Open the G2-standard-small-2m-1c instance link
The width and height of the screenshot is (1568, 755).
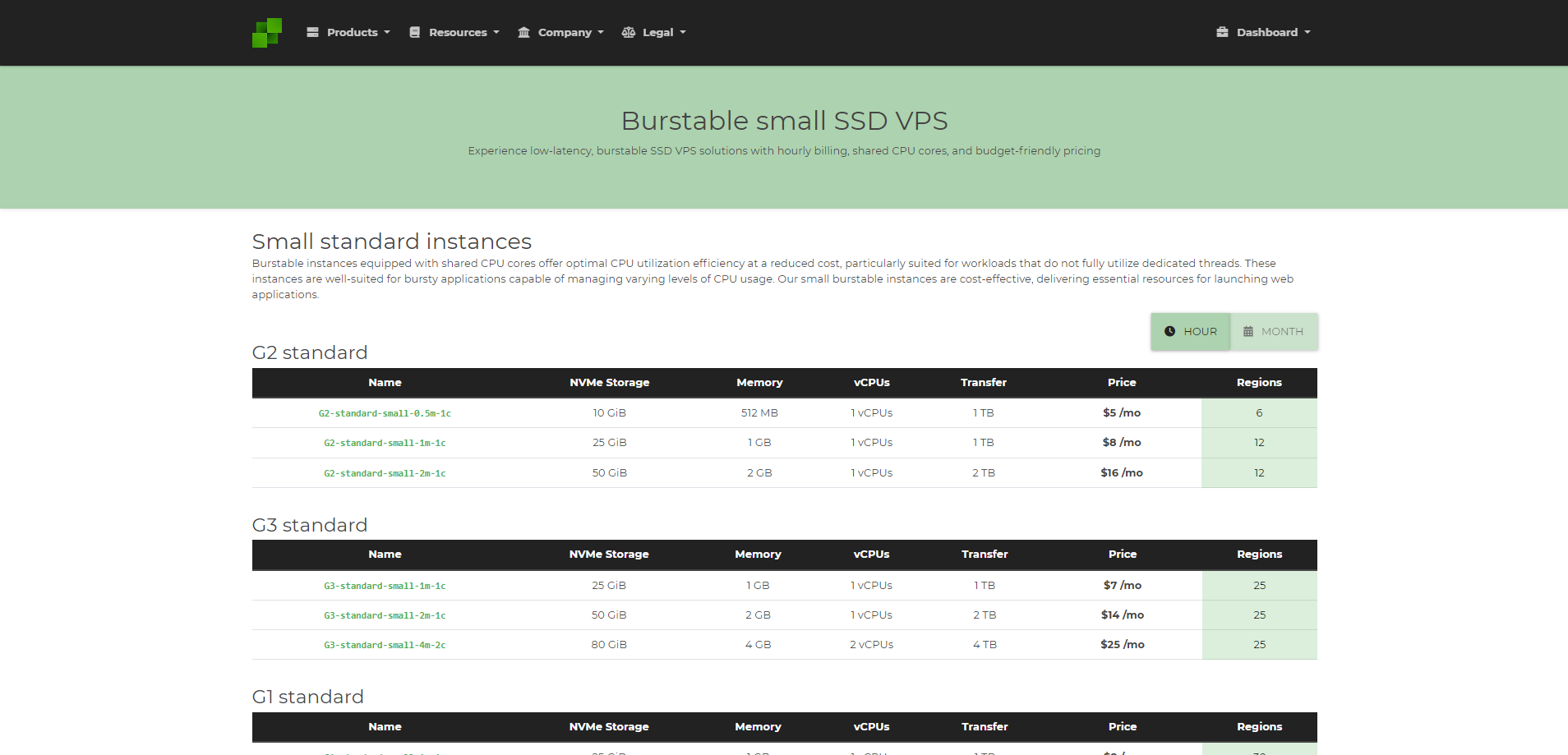click(x=385, y=473)
